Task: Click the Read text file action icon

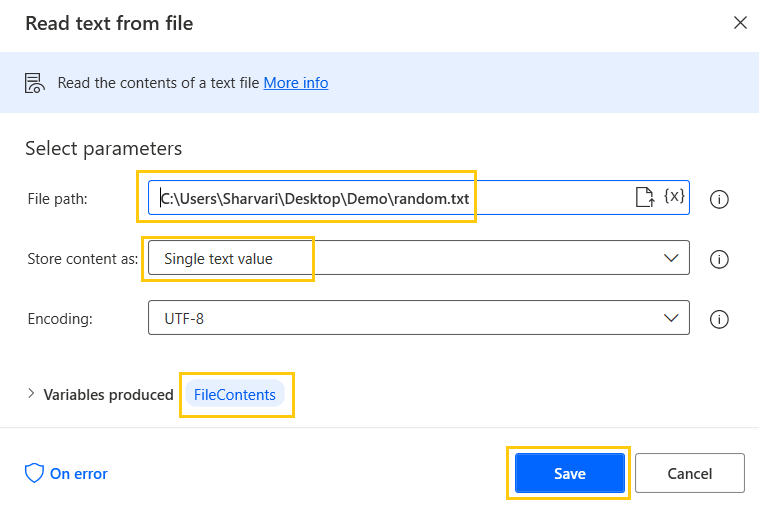Action: tap(34, 83)
